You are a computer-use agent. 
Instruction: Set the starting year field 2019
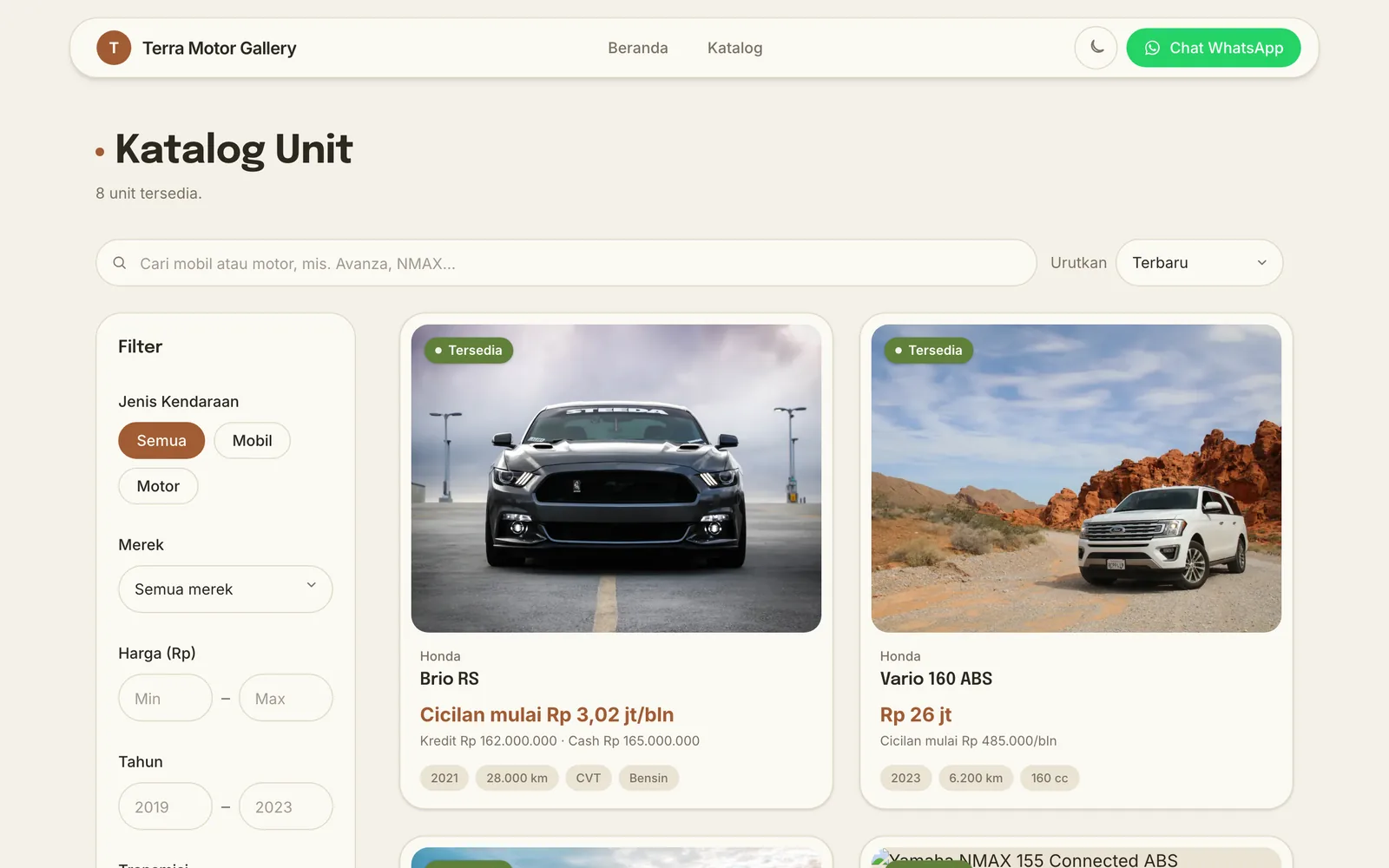coord(165,806)
